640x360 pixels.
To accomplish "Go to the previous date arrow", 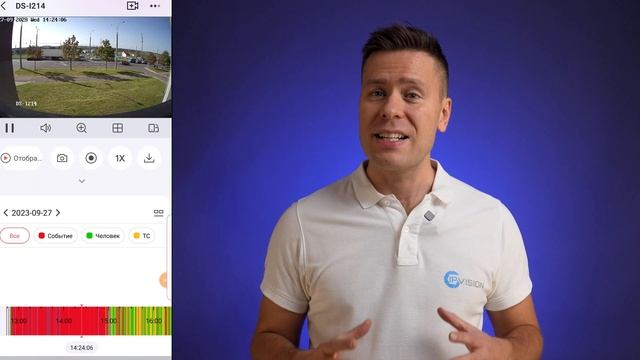I will click(x=5, y=213).
